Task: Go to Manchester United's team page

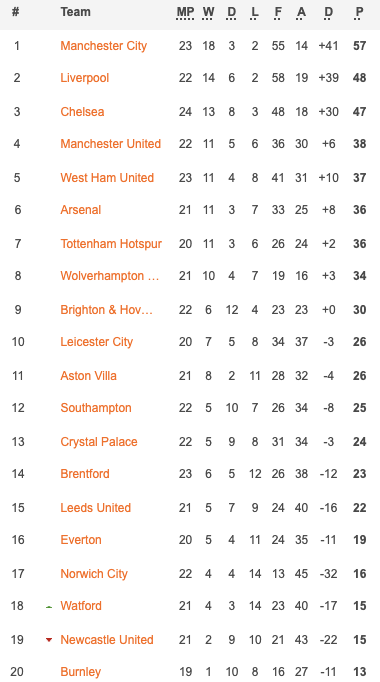Action: [110, 144]
